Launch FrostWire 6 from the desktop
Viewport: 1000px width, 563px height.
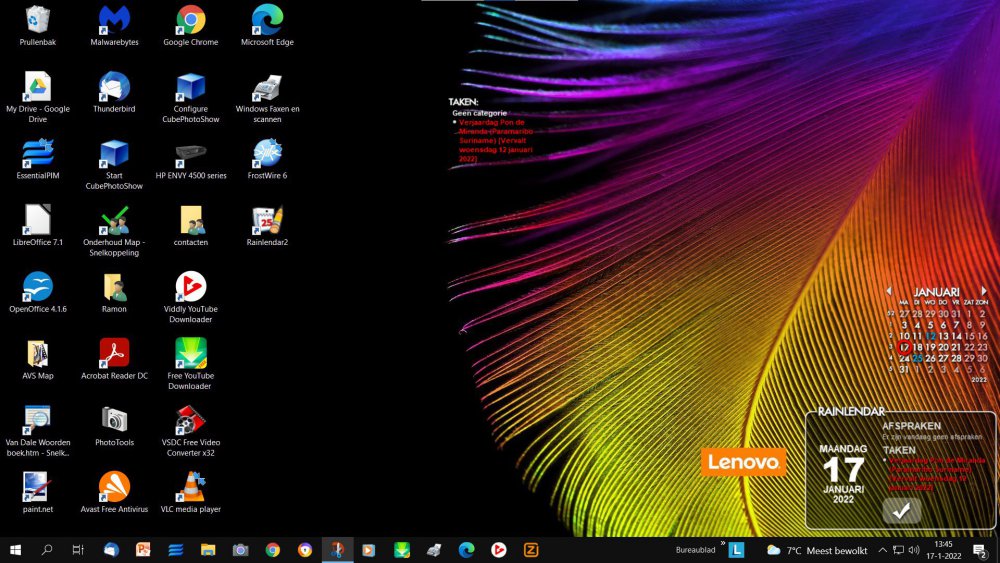coord(267,155)
